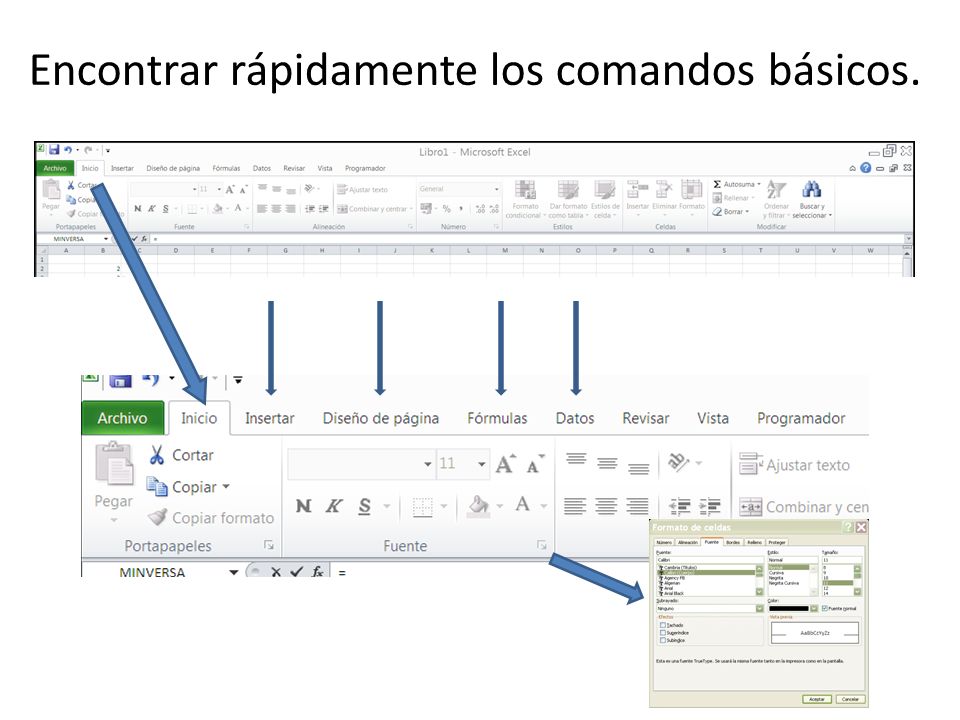Click the formula bar confirm checkmark in enlarged ribbon
The image size is (960, 720).
[x=296, y=572]
